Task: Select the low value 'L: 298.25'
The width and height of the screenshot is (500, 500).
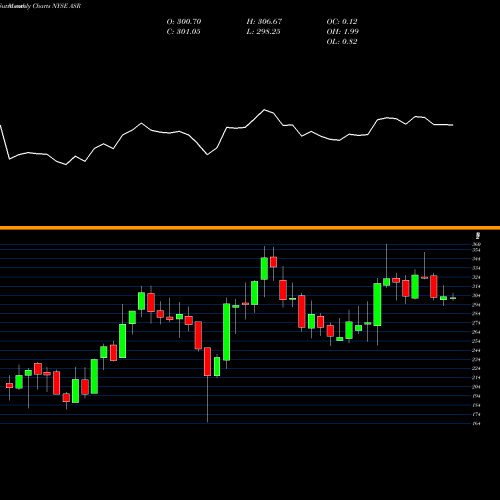Action: coord(263,32)
